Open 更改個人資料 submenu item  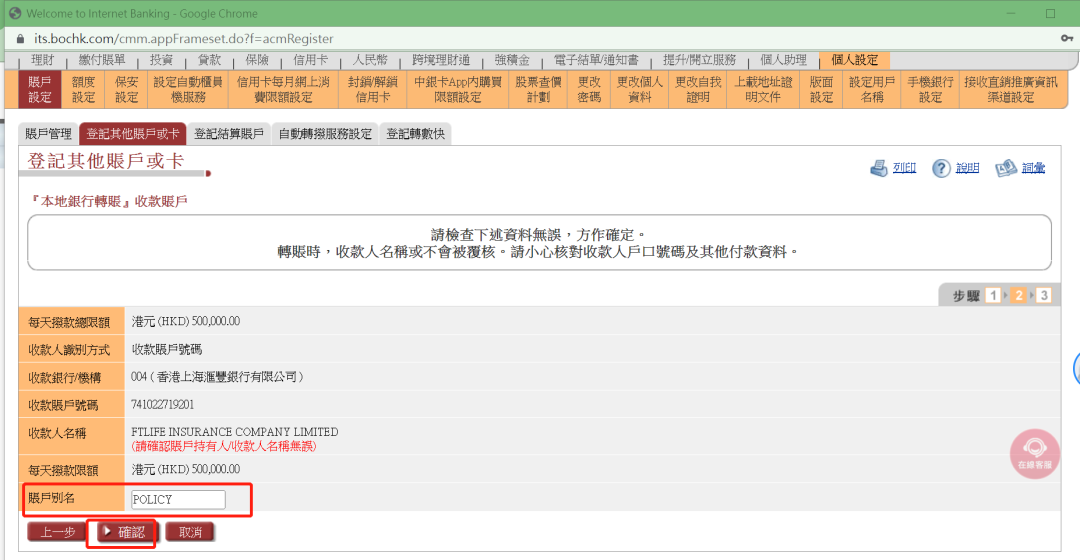pos(639,90)
